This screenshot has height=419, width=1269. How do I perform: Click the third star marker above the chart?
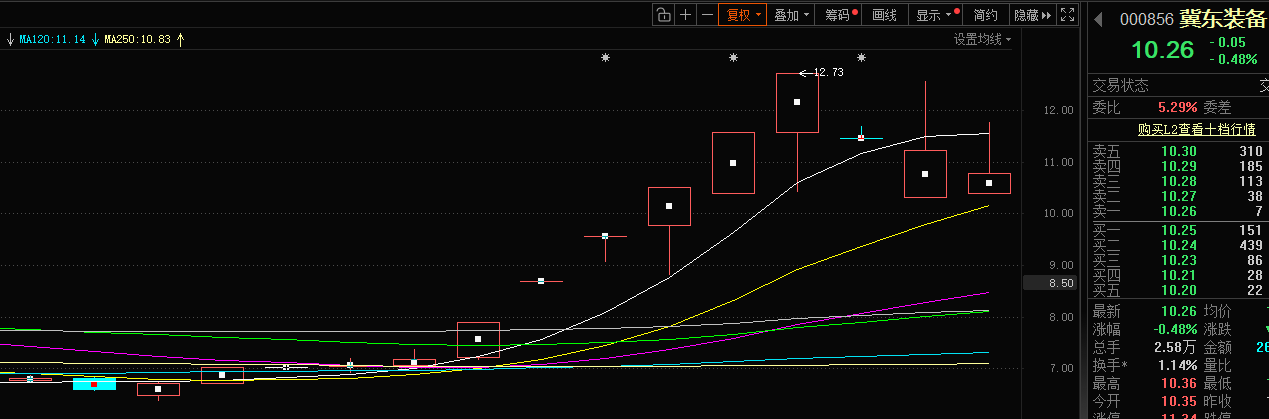tap(861, 58)
